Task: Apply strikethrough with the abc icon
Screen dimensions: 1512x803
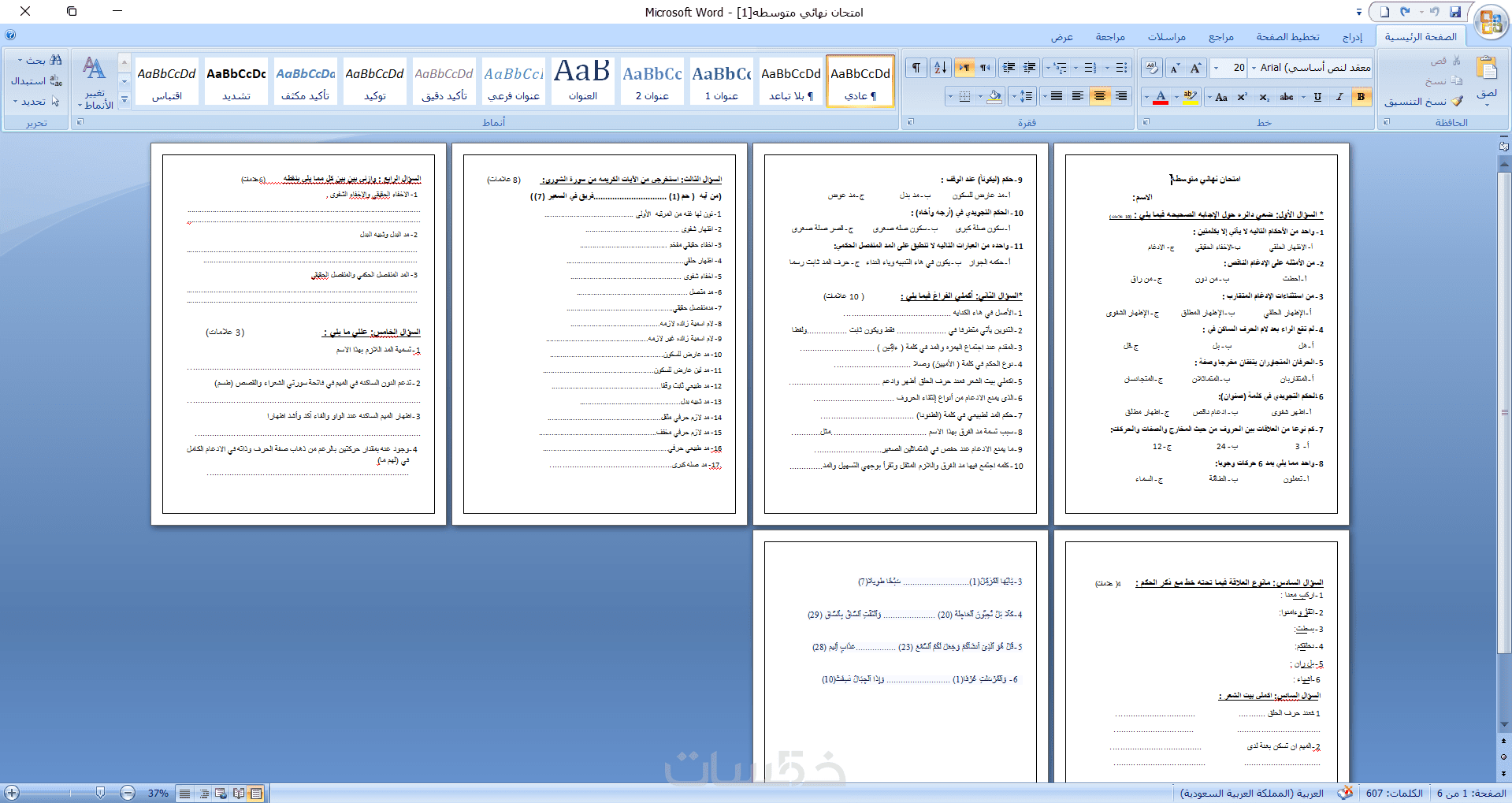Action: click(1287, 97)
